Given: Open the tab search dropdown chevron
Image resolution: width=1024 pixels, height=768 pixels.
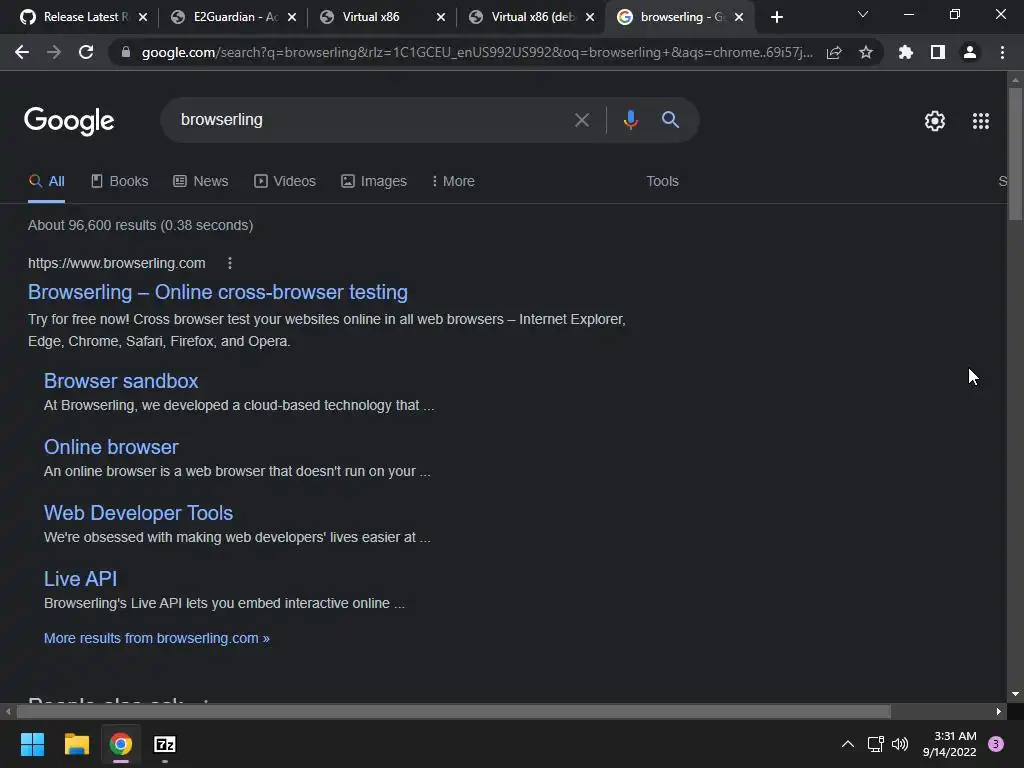Looking at the screenshot, I should point(863,14).
